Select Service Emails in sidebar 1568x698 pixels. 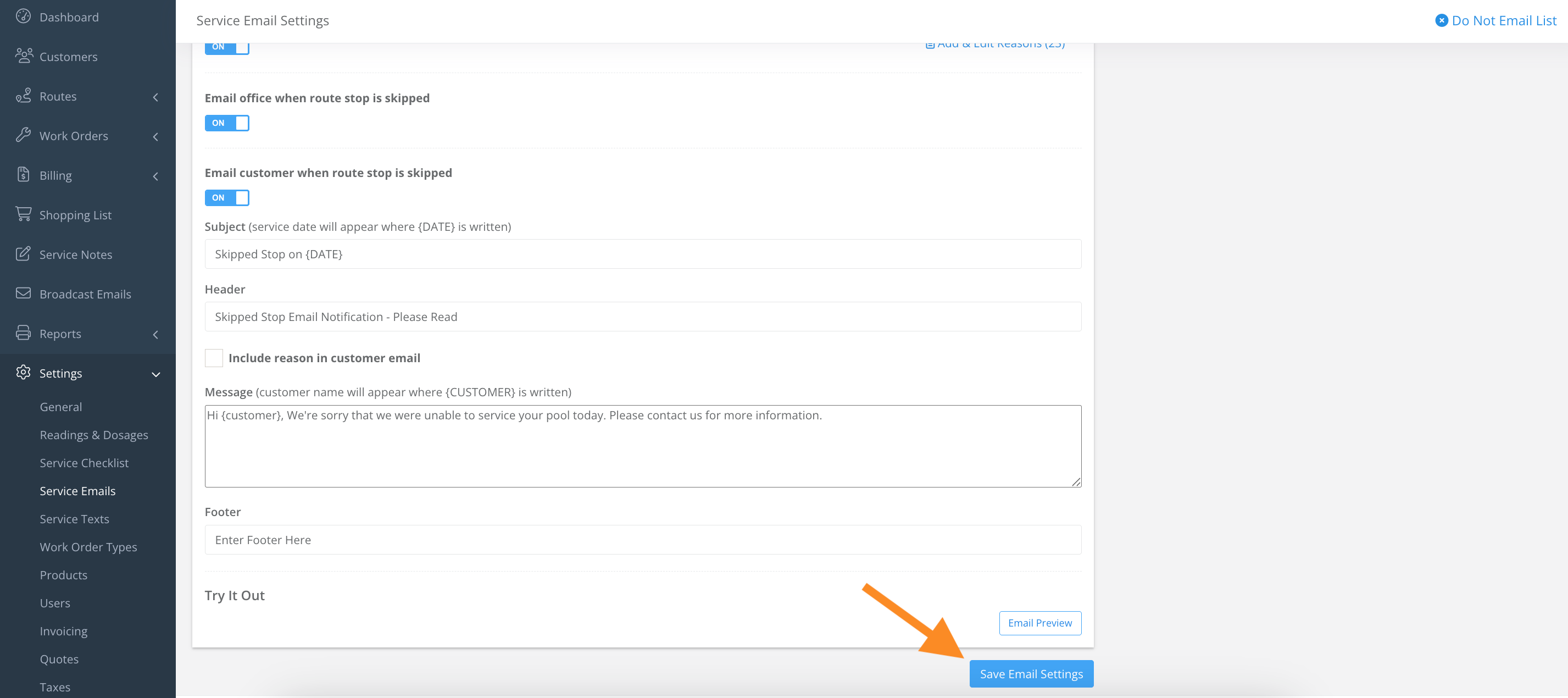click(78, 491)
